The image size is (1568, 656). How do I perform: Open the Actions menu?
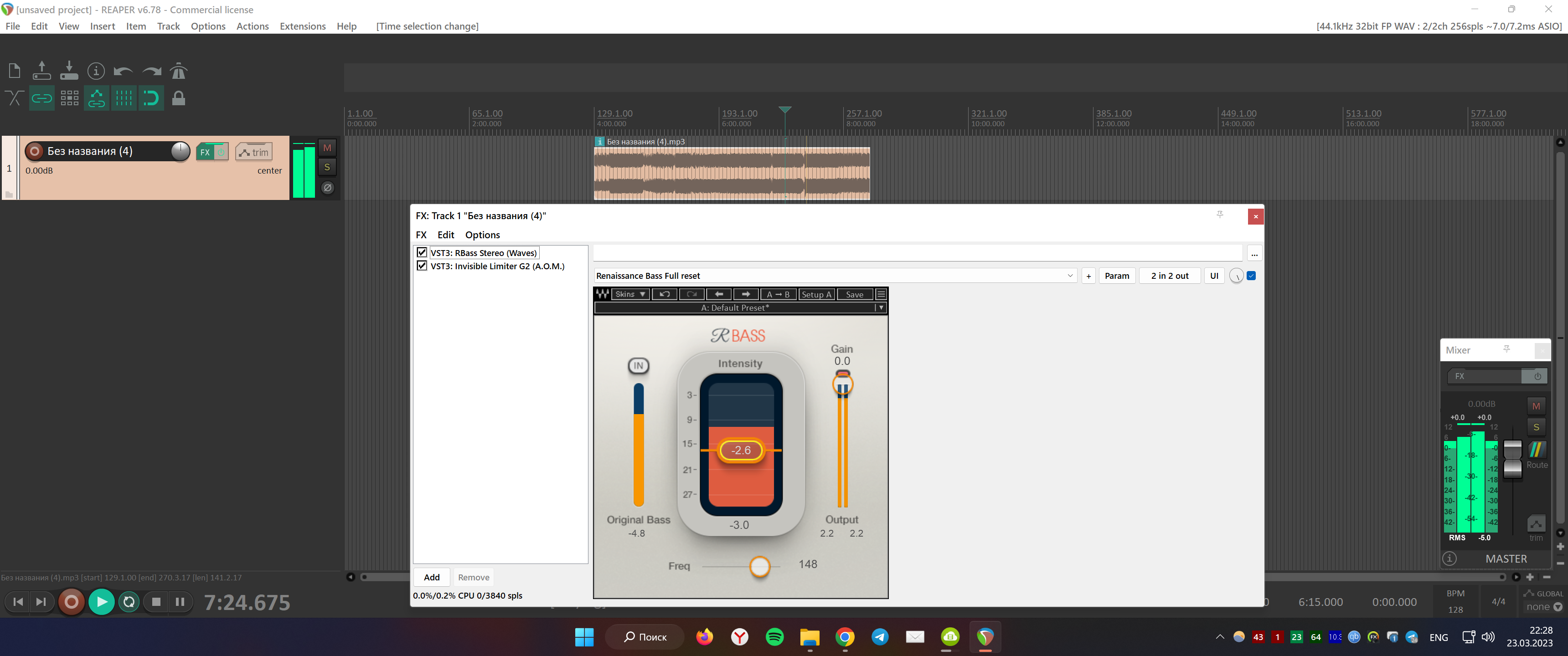[x=252, y=26]
